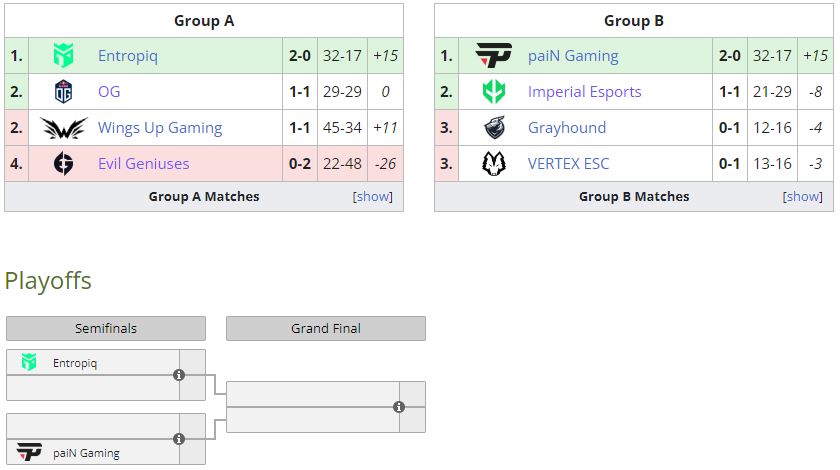840x470 pixels.
Task: Show Group B Matches
Action: [803, 197]
